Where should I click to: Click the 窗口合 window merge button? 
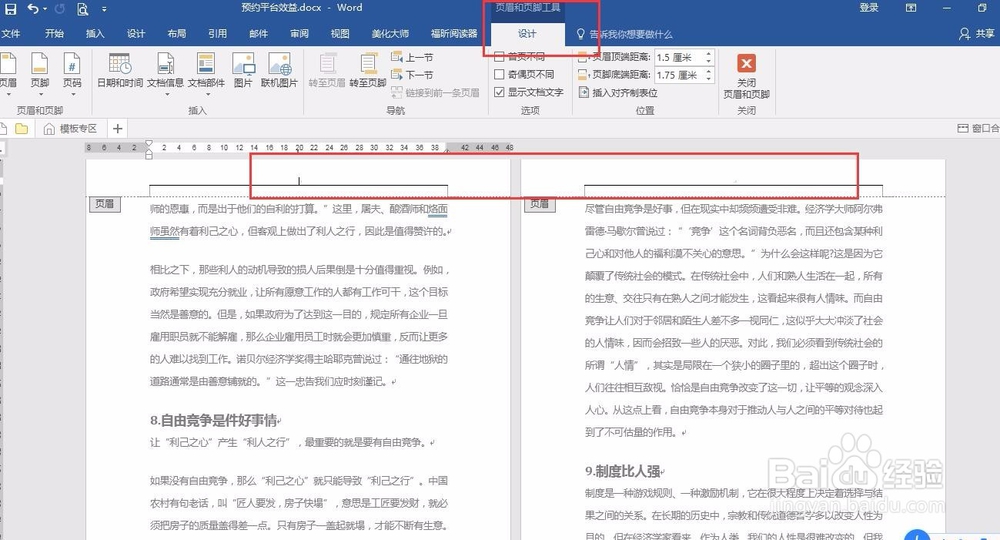click(x=978, y=128)
